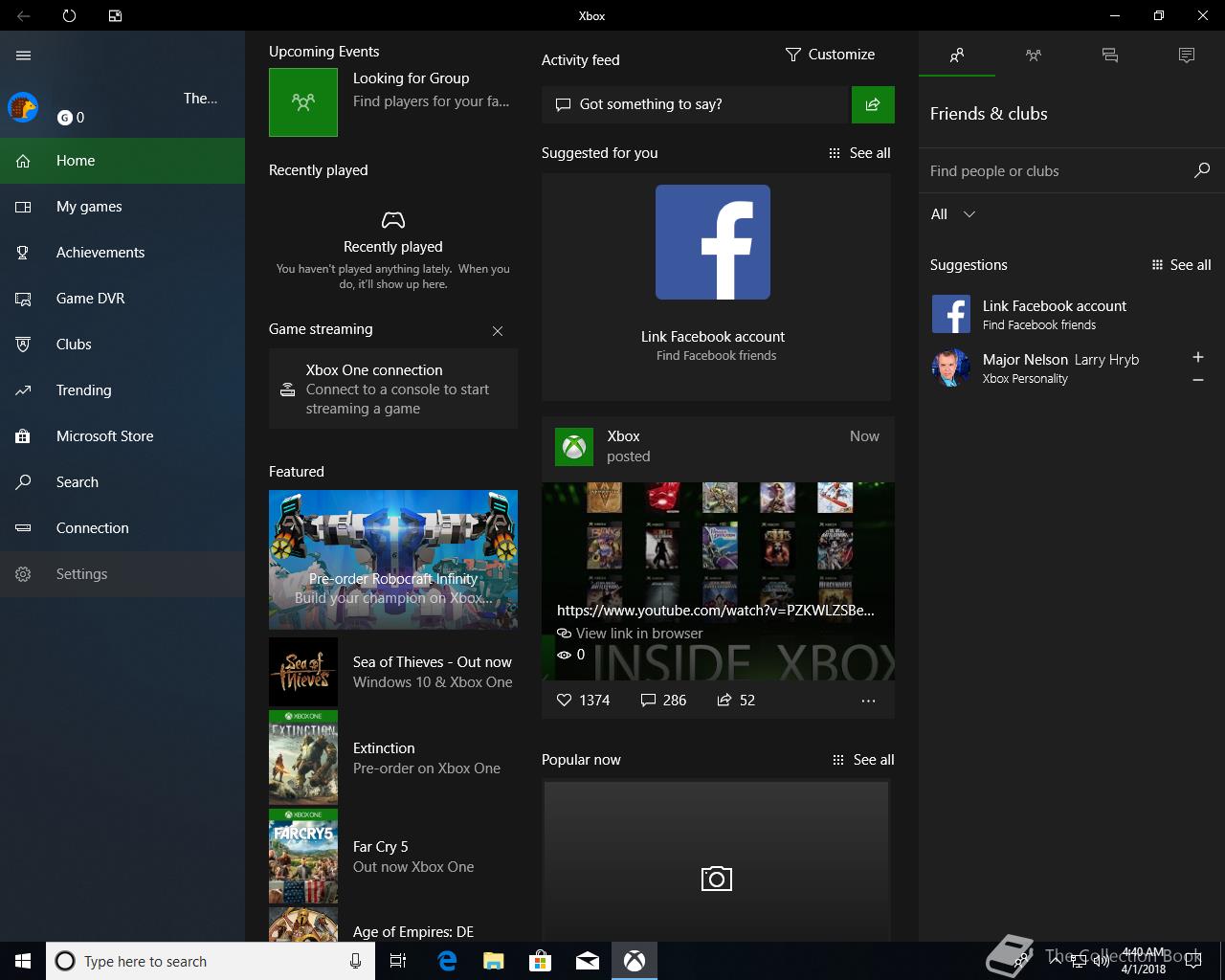The width and height of the screenshot is (1225, 980).
Task: Open the YouTube link in Xbox post
Action: [716, 610]
